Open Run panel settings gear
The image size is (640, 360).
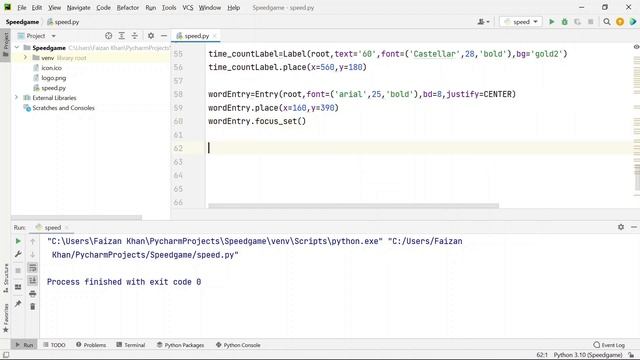[x=621, y=227]
